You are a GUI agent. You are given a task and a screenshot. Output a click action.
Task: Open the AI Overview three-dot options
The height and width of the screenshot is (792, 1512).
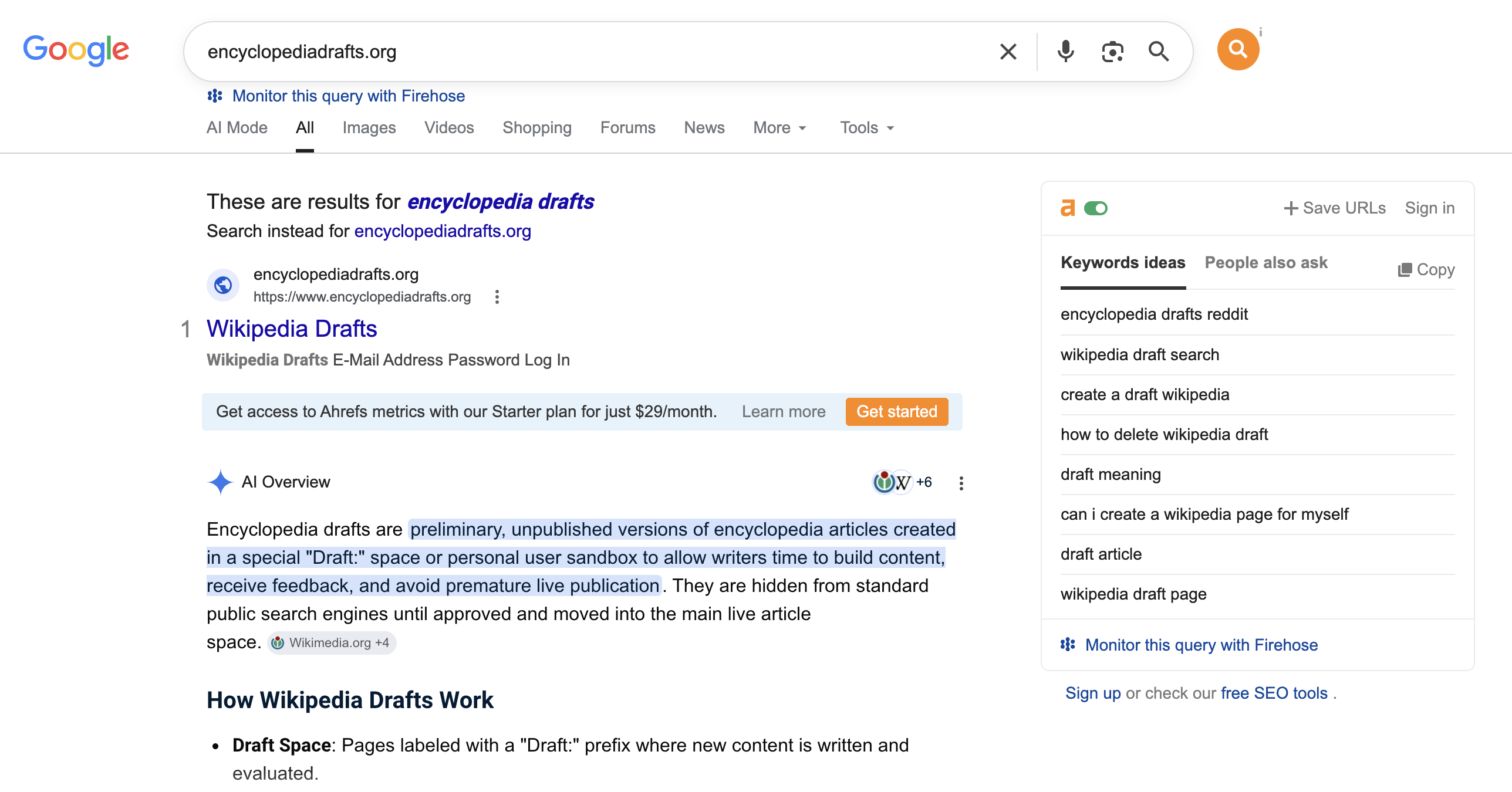click(x=961, y=483)
